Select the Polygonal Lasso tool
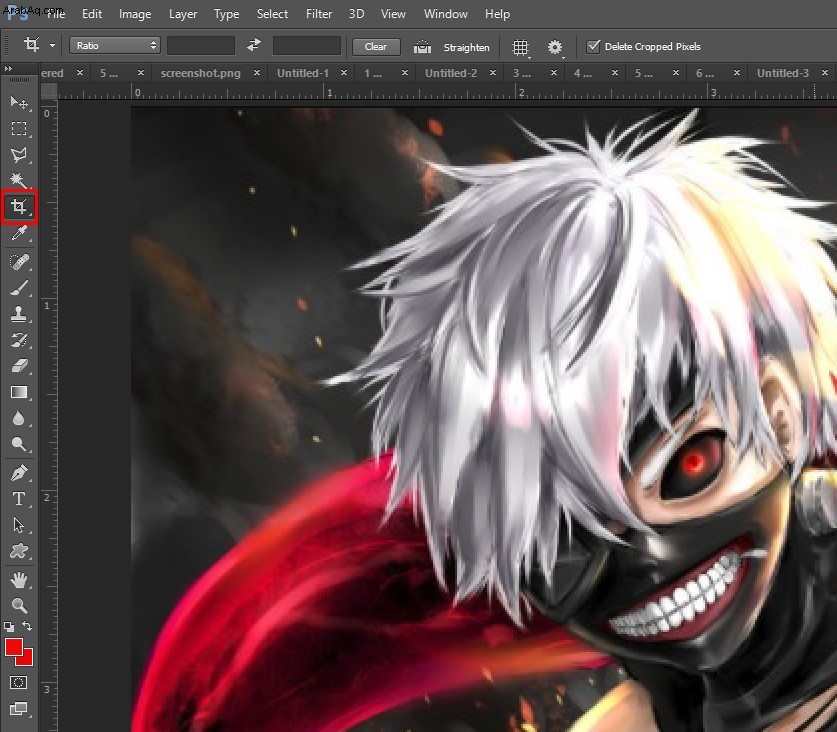The image size is (837, 732). pos(19,155)
